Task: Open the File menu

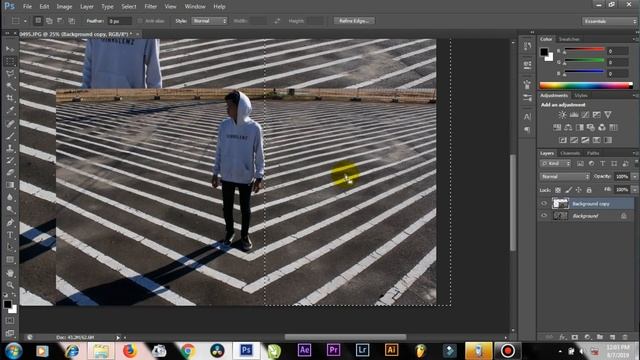Action: pyautogui.click(x=27, y=7)
